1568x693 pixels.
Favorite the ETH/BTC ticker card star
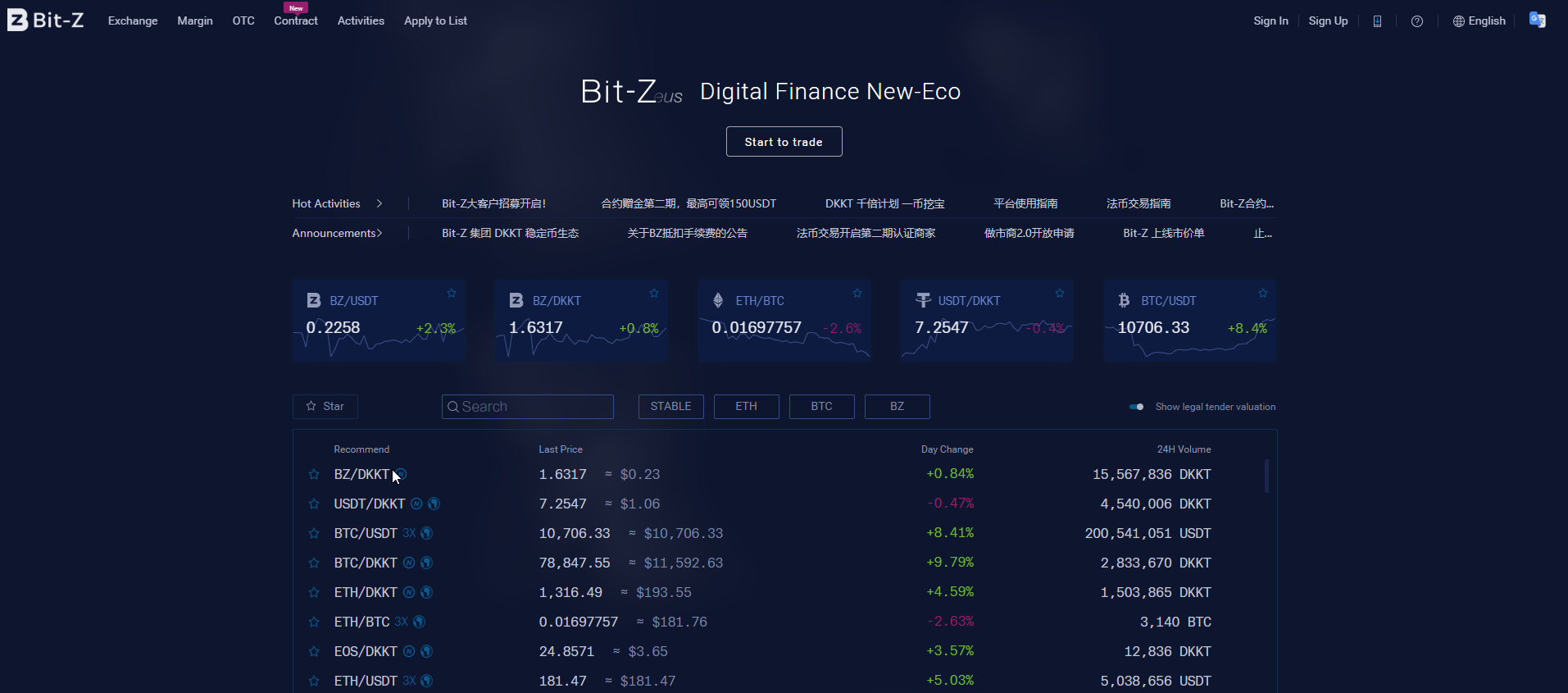pyautogui.click(x=857, y=293)
